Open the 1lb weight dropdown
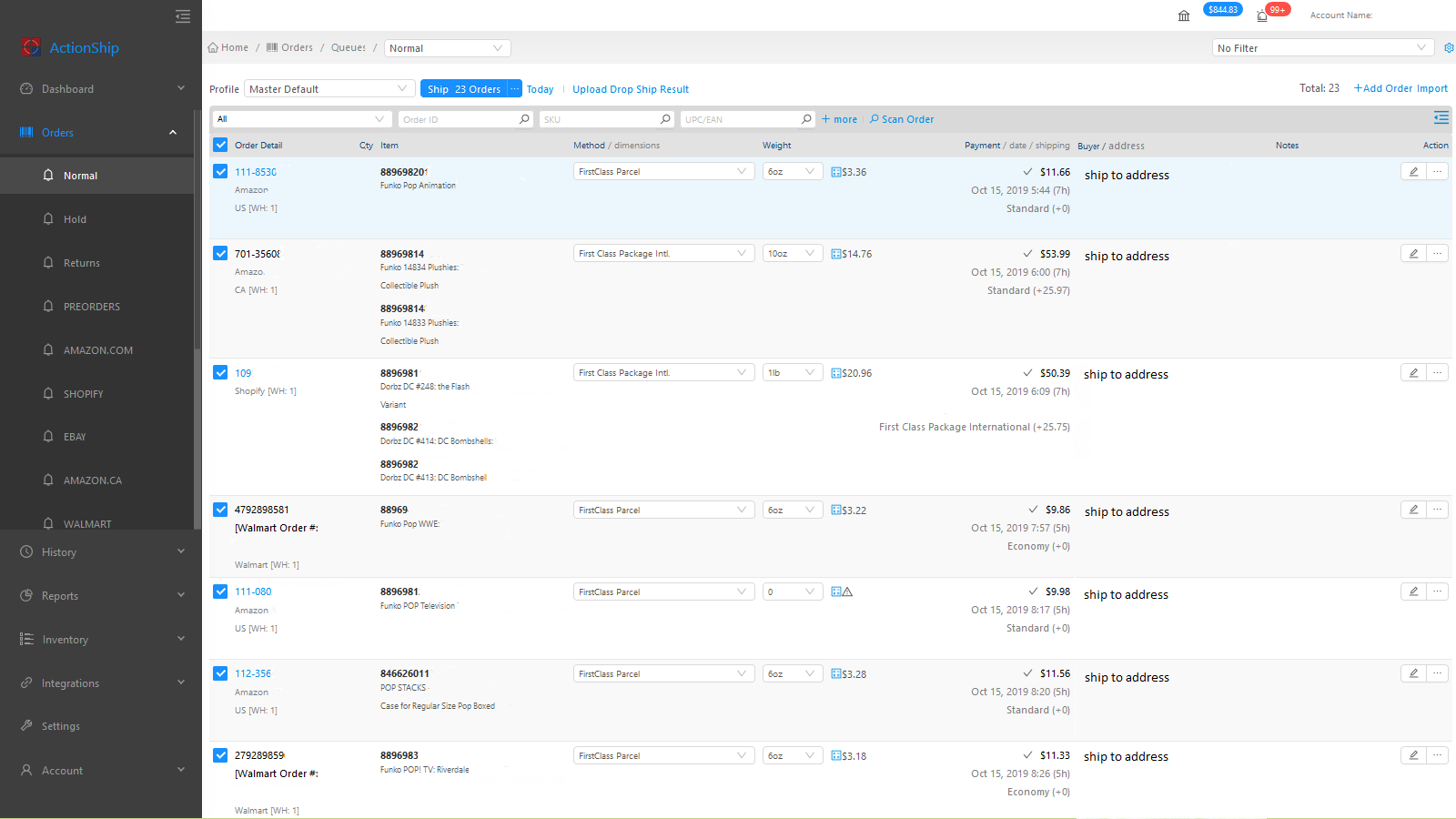 pyautogui.click(x=793, y=372)
